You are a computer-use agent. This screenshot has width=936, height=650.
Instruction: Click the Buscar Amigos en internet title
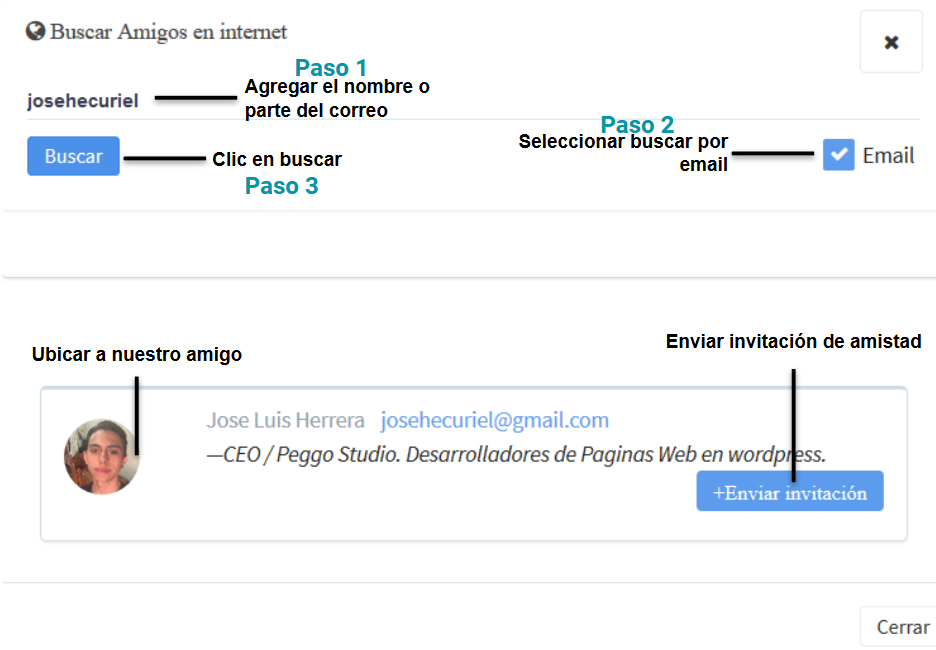(x=169, y=32)
